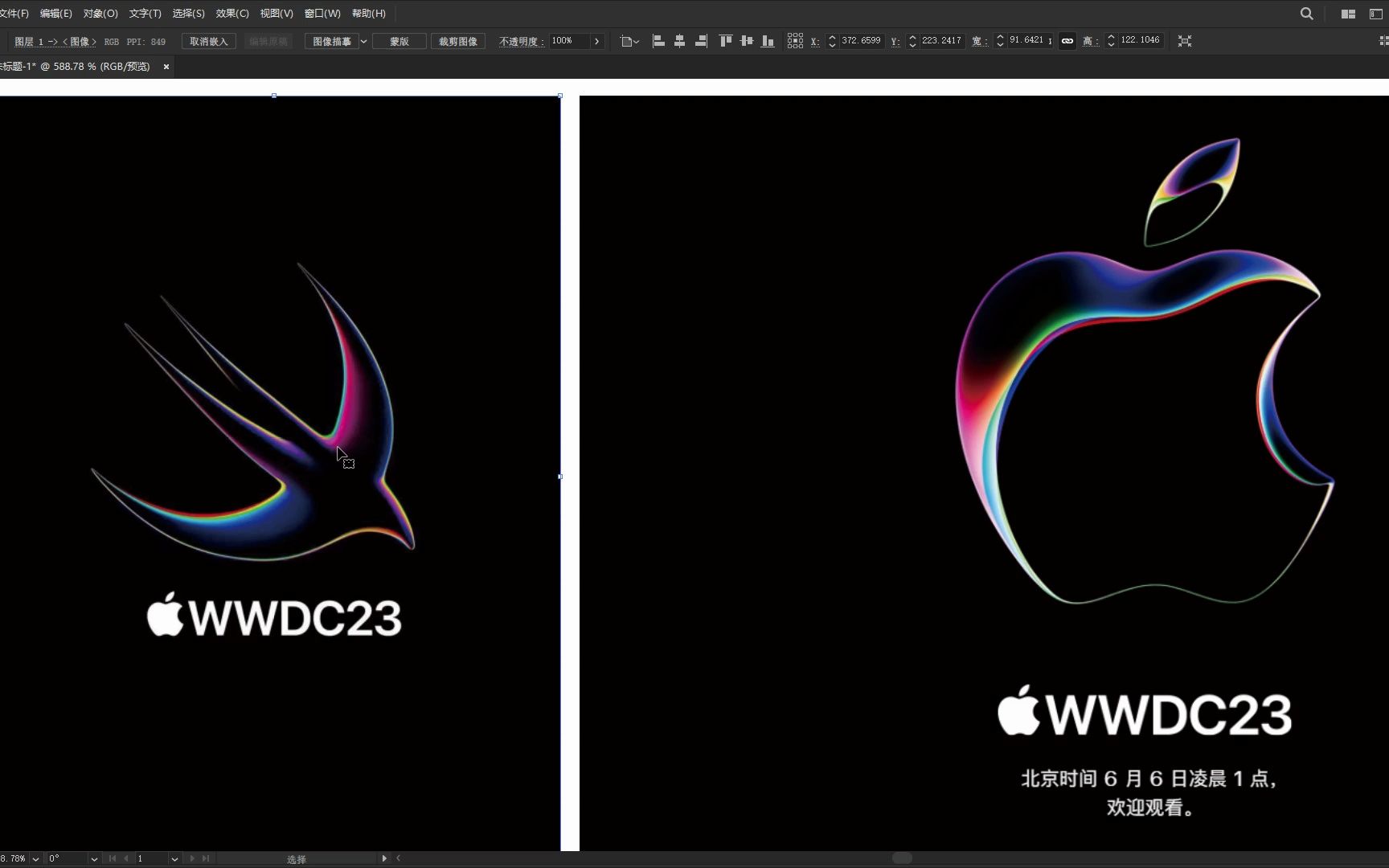Click the height stepper arrows
The image size is (1389, 868).
pyautogui.click(x=1111, y=41)
